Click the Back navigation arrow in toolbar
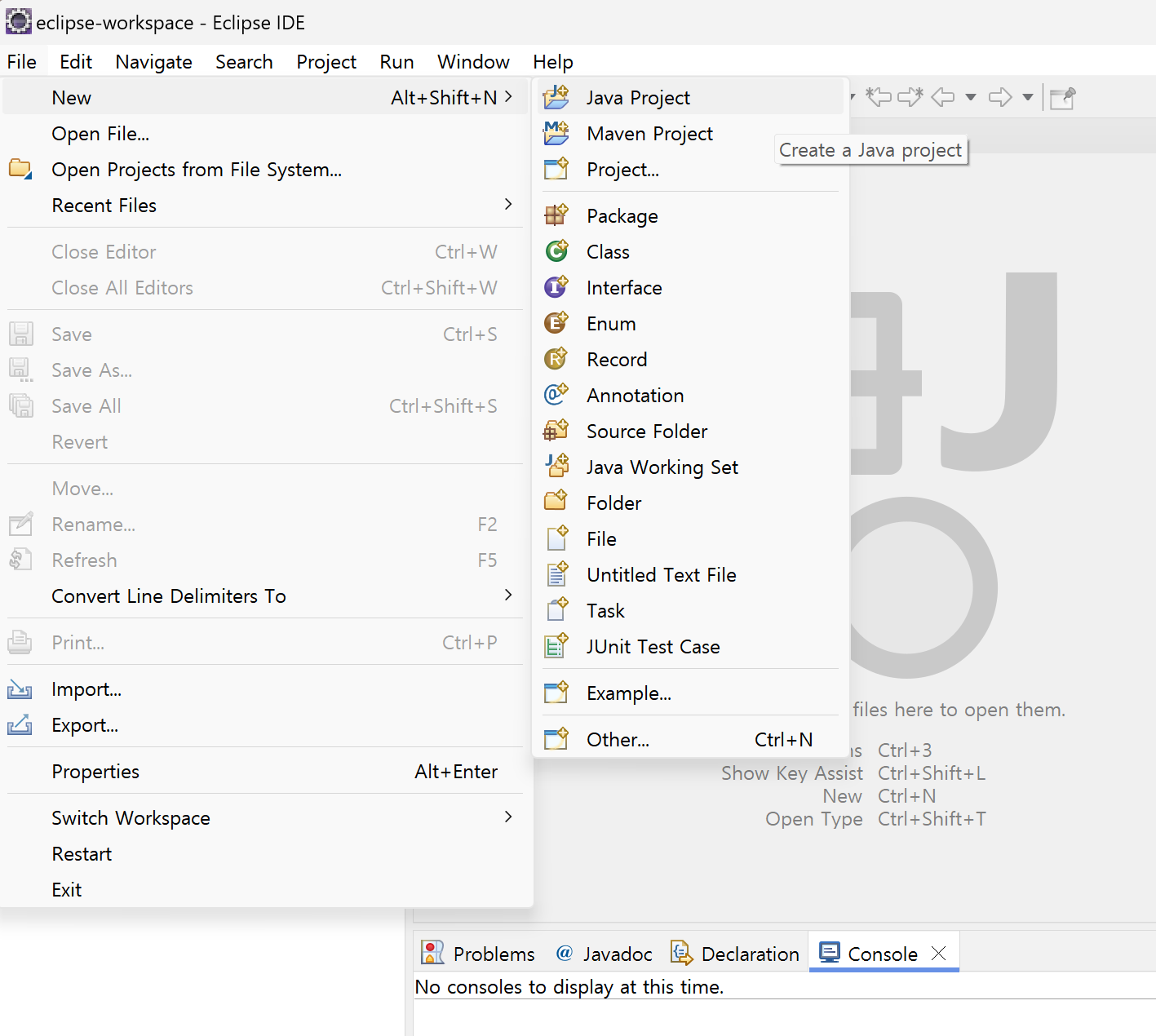This screenshot has width=1156, height=1036. coord(943,97)
